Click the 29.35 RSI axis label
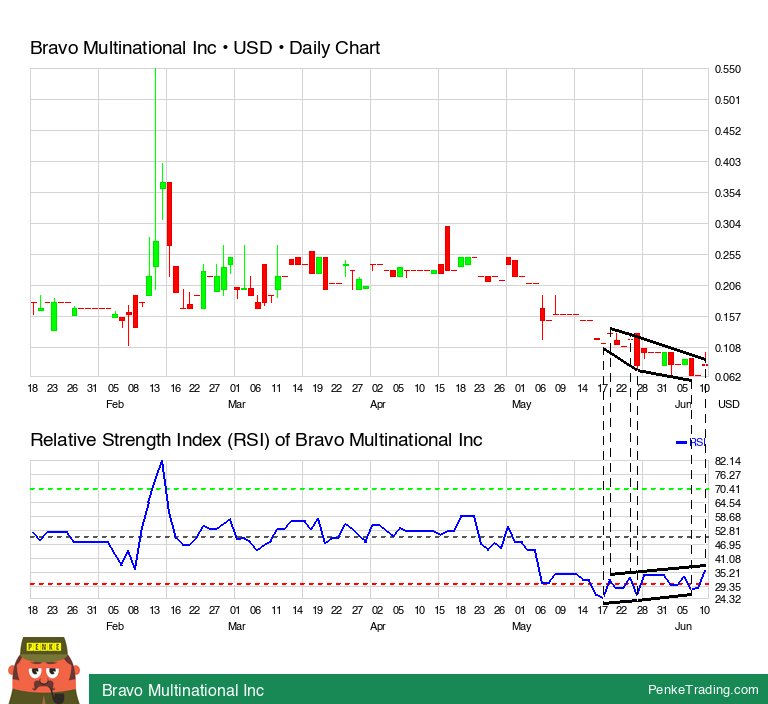The height and width of the screenshot is (704, 768). pos(728,587)
